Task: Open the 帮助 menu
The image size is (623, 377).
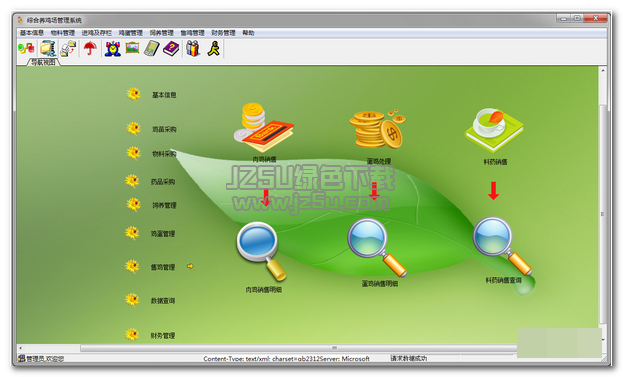Action: 248,33
